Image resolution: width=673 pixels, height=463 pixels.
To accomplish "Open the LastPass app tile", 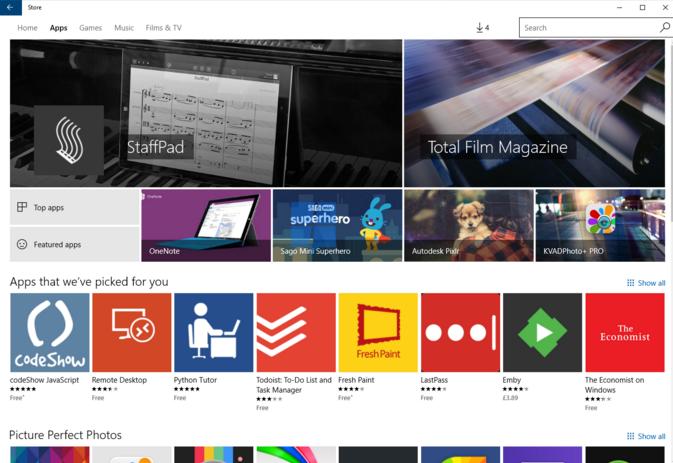I will click(x=461, y=333).
